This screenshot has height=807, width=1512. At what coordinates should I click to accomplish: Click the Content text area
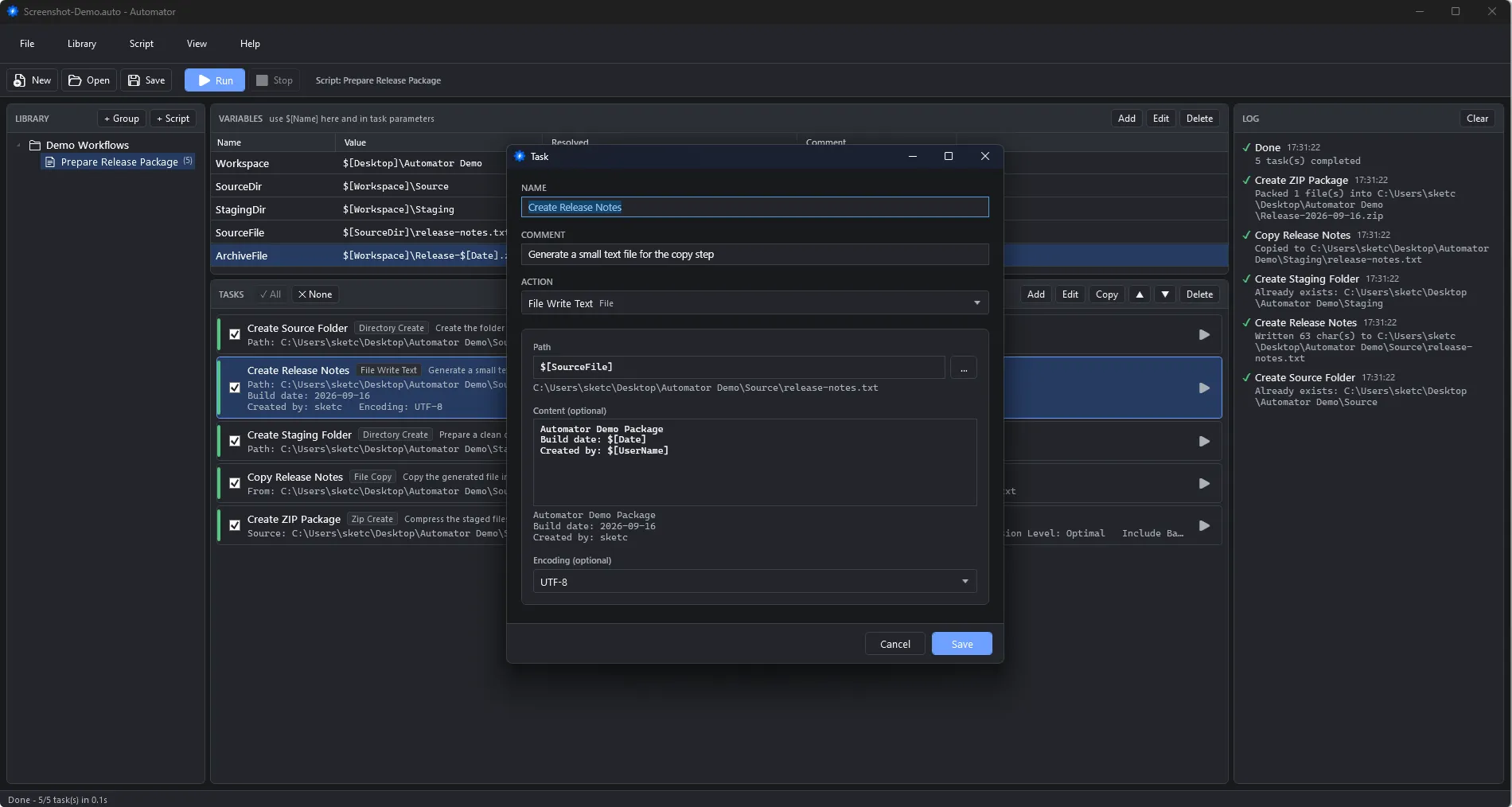(x=754, y=462)
